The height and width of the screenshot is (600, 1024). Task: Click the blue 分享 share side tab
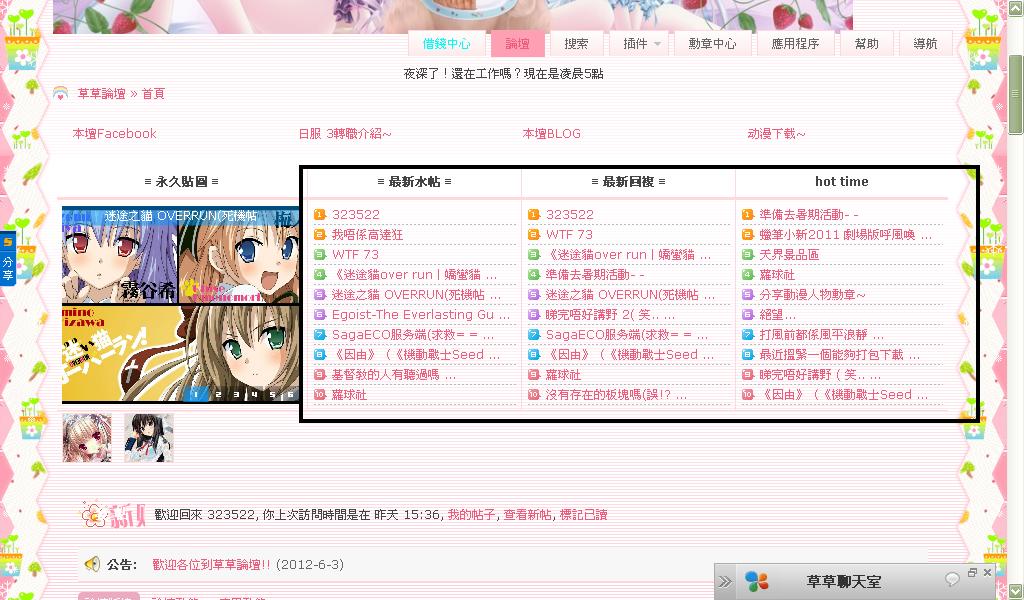[x=7, y=258]
